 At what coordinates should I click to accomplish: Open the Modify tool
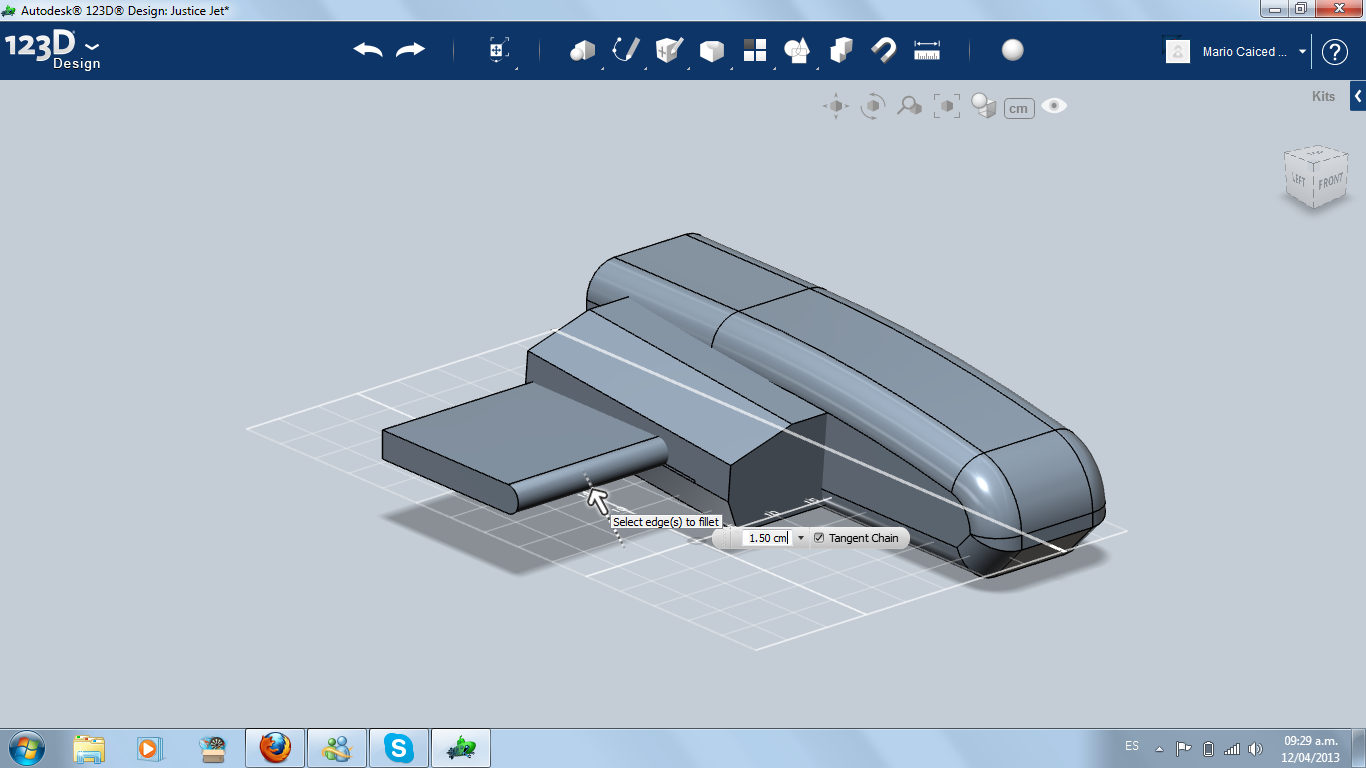pos(711,50)
